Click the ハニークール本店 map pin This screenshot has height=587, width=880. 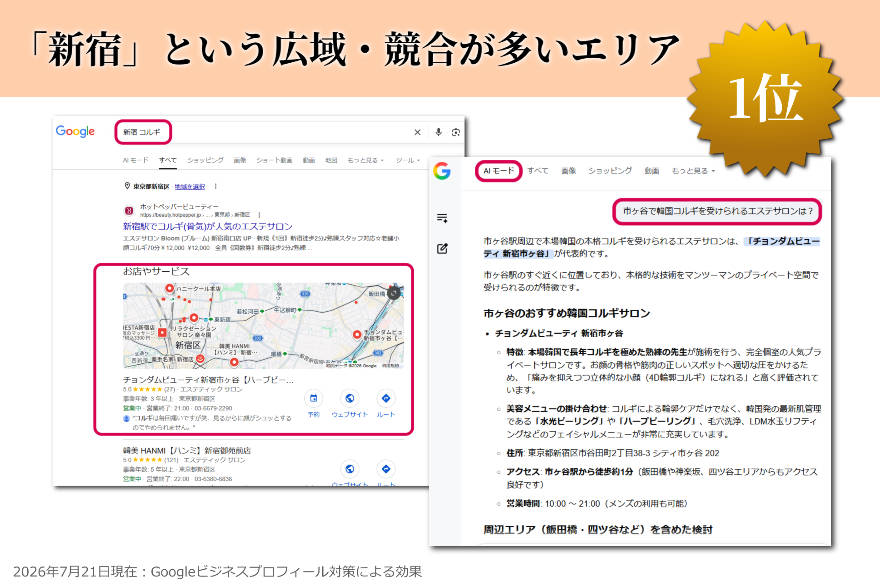pos(169,288)
